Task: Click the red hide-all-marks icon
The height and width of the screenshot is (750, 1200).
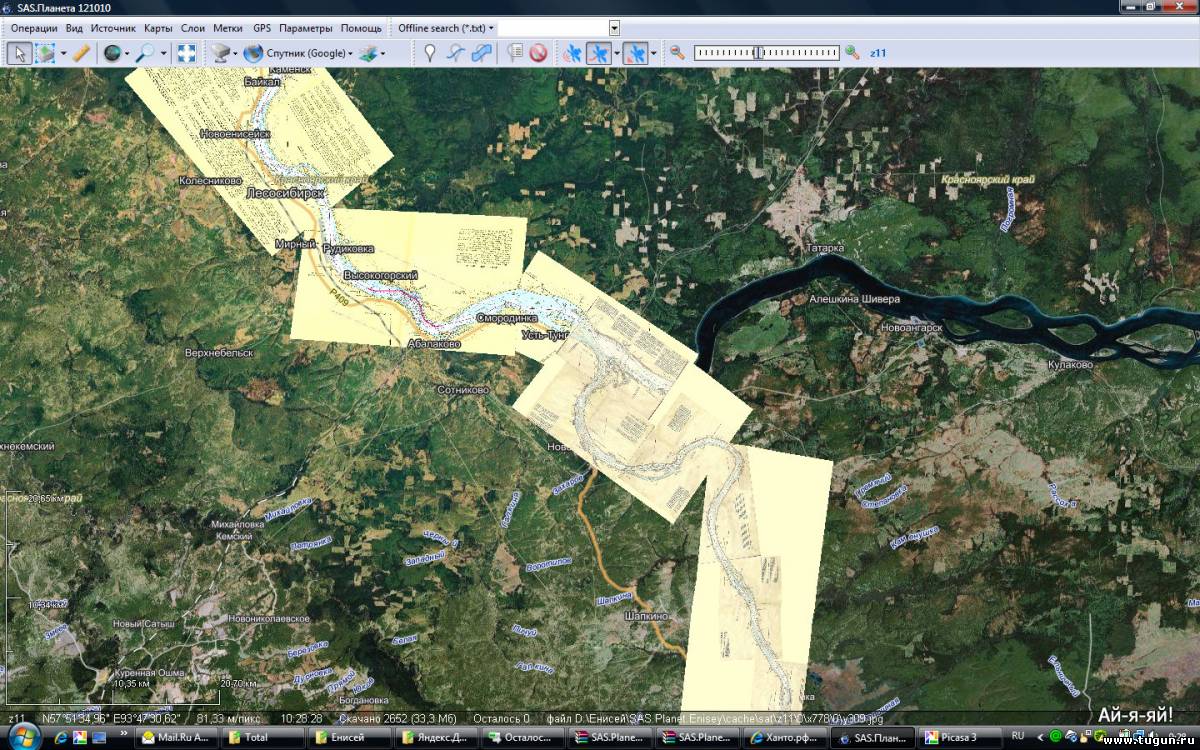Action: click(x=538, y=53)
